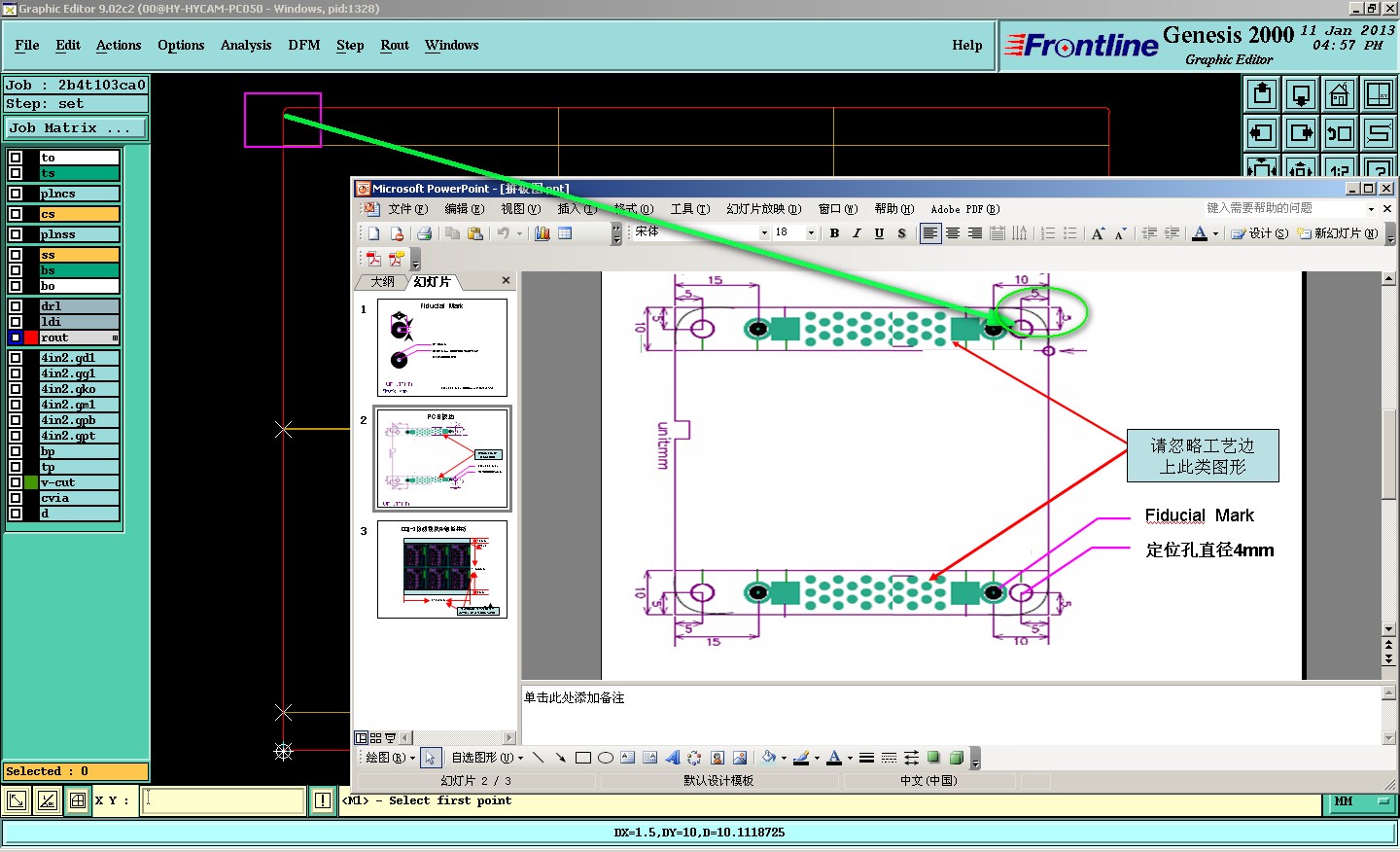Click the 3-D style icon
1400x852 pixels.
(957, 758)
